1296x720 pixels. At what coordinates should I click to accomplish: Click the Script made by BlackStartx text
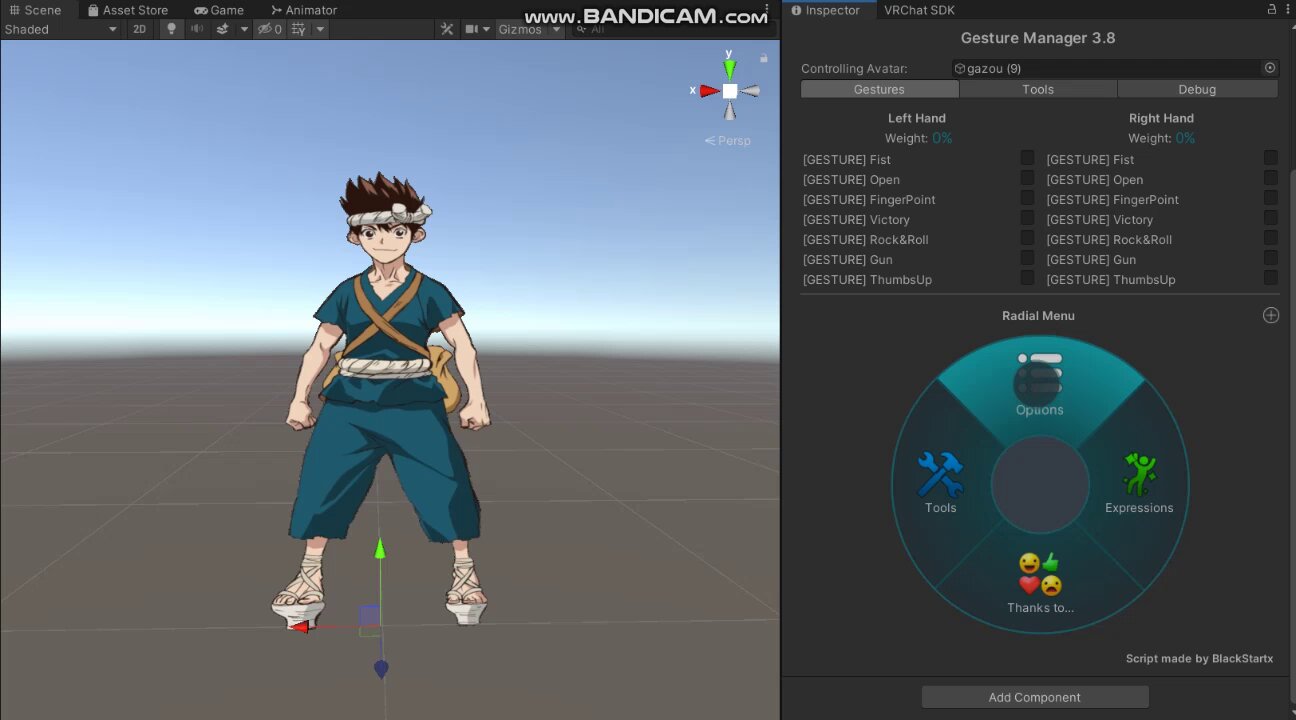point(1199,658)
